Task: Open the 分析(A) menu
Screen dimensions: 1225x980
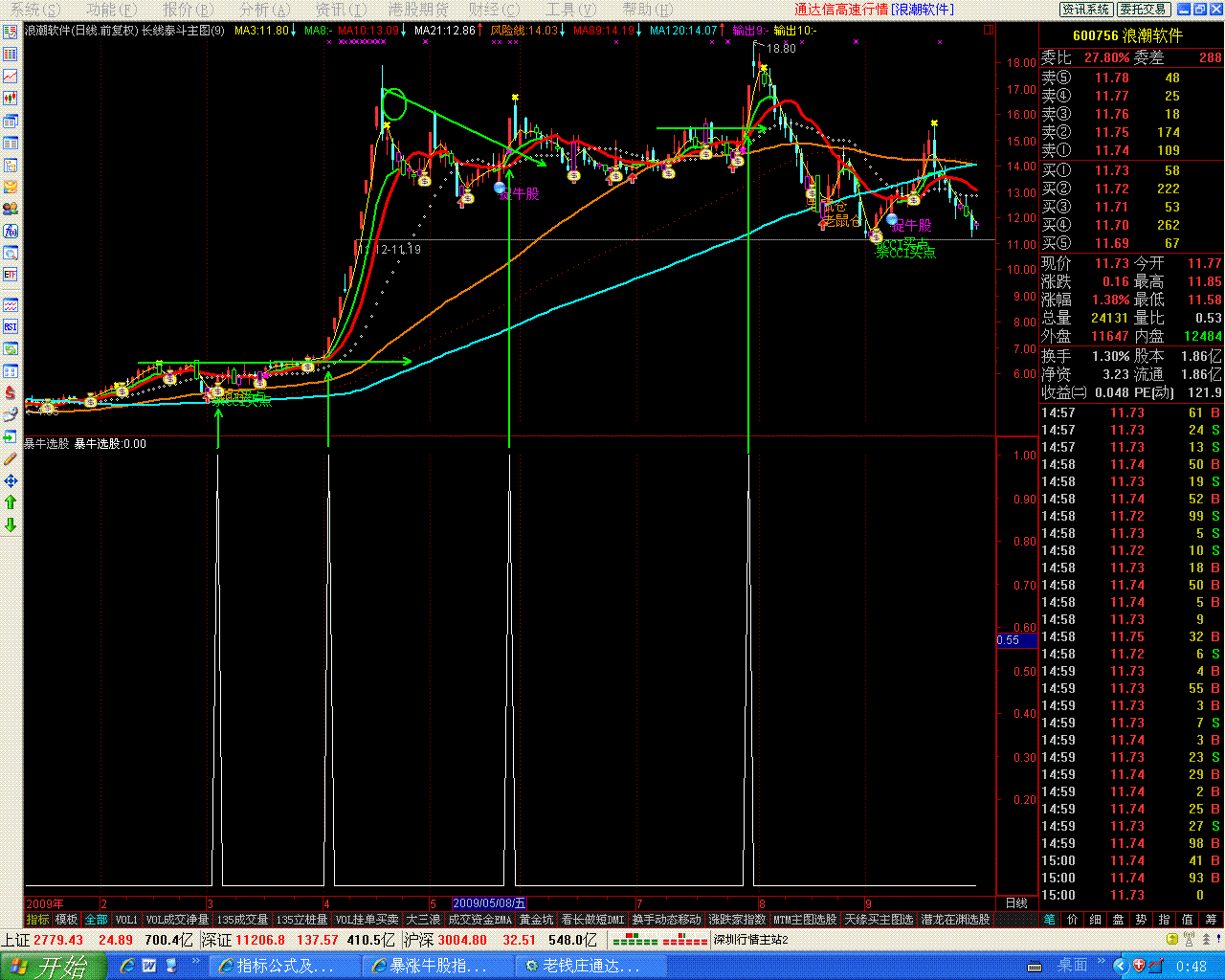Action: tap(264, 9)
